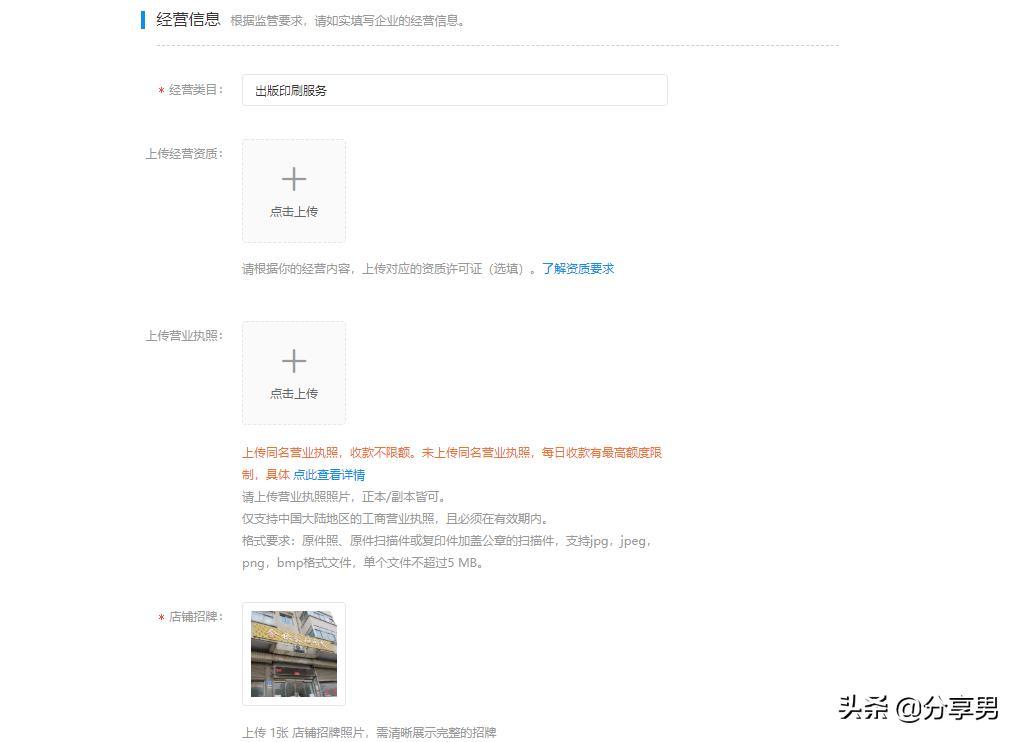Click the 根据监管要求 subtitle text
1021x742 pixels.
(x=348, y=21)
